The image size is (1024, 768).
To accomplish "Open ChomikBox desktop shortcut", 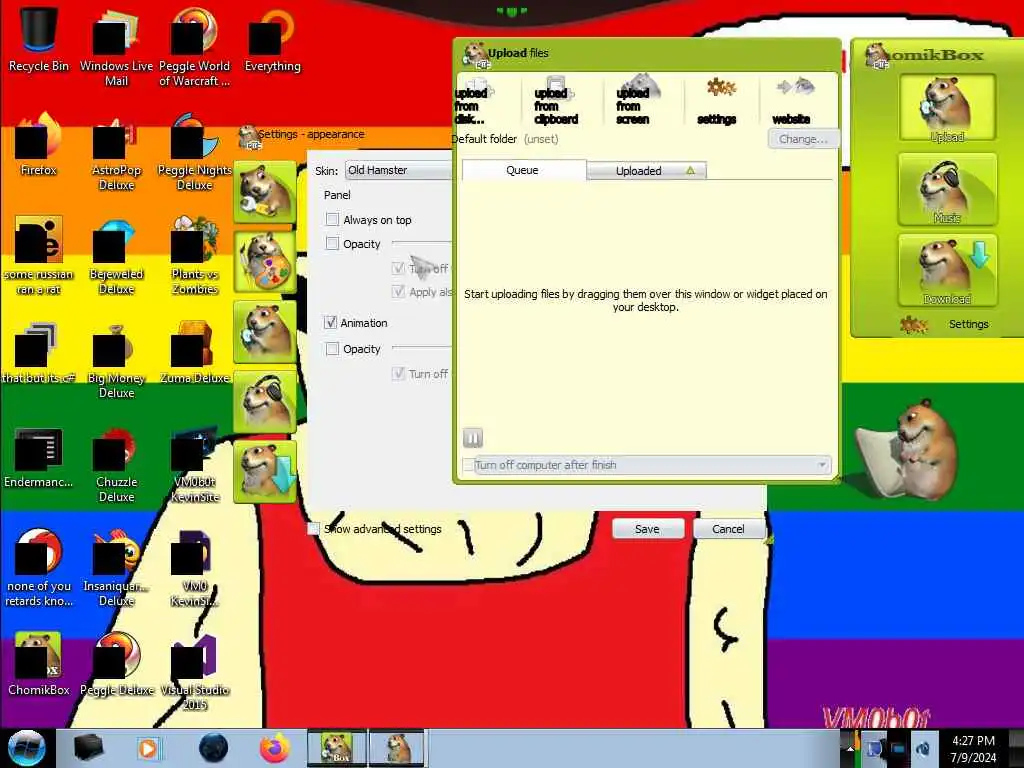I will [39, 662].
